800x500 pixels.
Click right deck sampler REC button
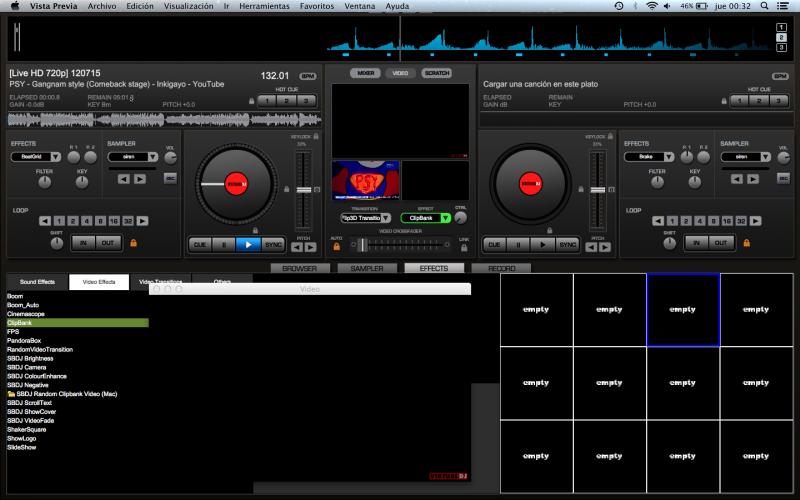[783, 178]
